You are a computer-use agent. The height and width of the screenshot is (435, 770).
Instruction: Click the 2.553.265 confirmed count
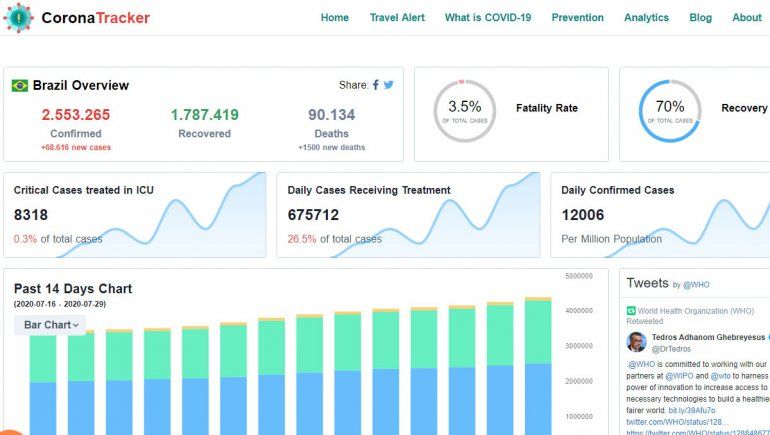point(76,115)
